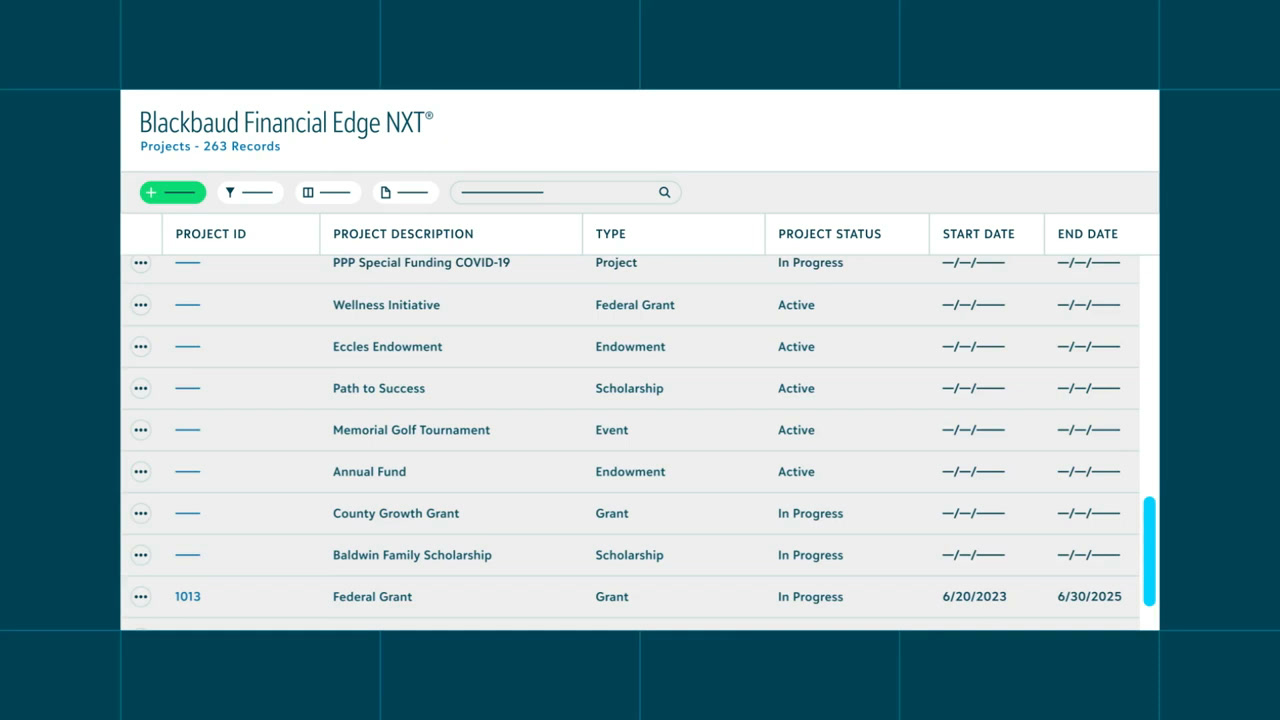Open the row menu for Wellness Initiative
This screenshot has width=1280, height=720.
(141, 305)
